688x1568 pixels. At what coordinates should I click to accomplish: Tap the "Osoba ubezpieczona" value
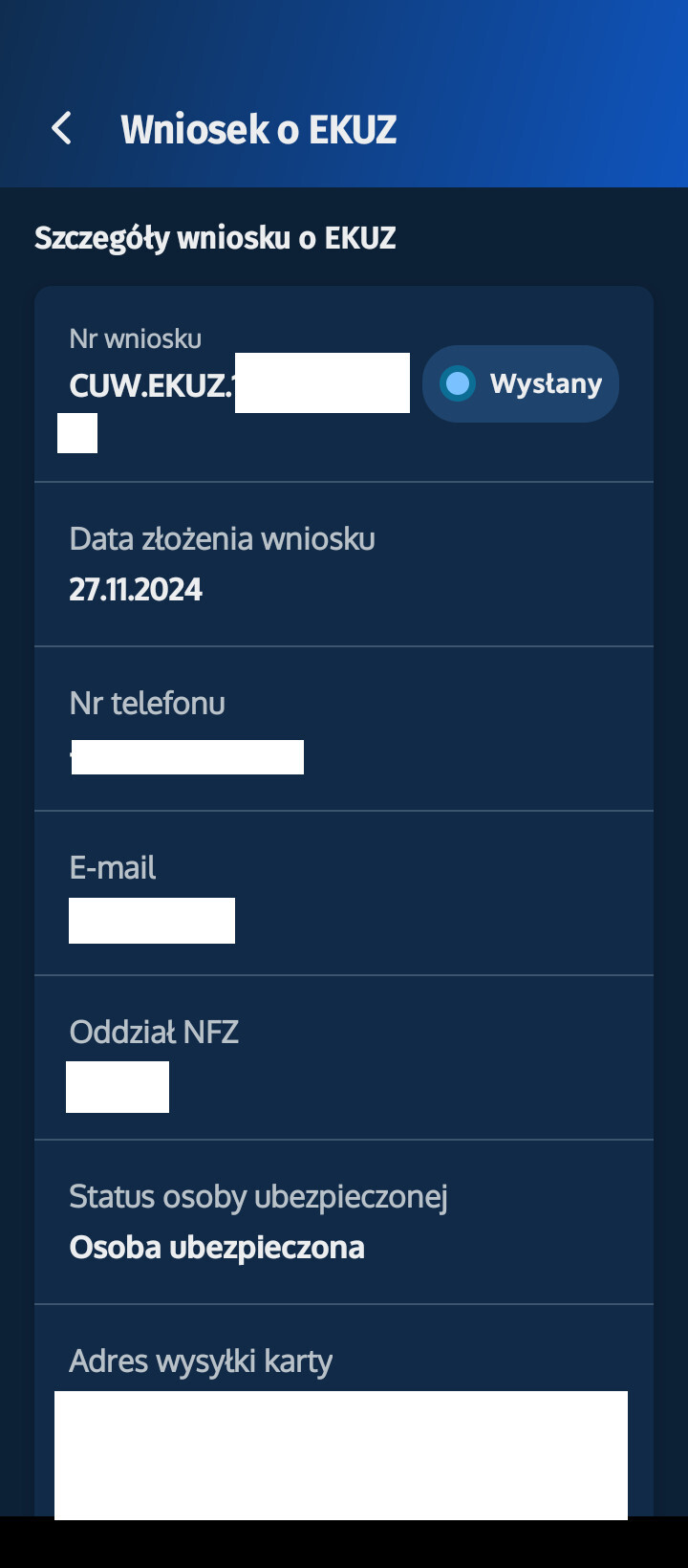click(217, 1248)
